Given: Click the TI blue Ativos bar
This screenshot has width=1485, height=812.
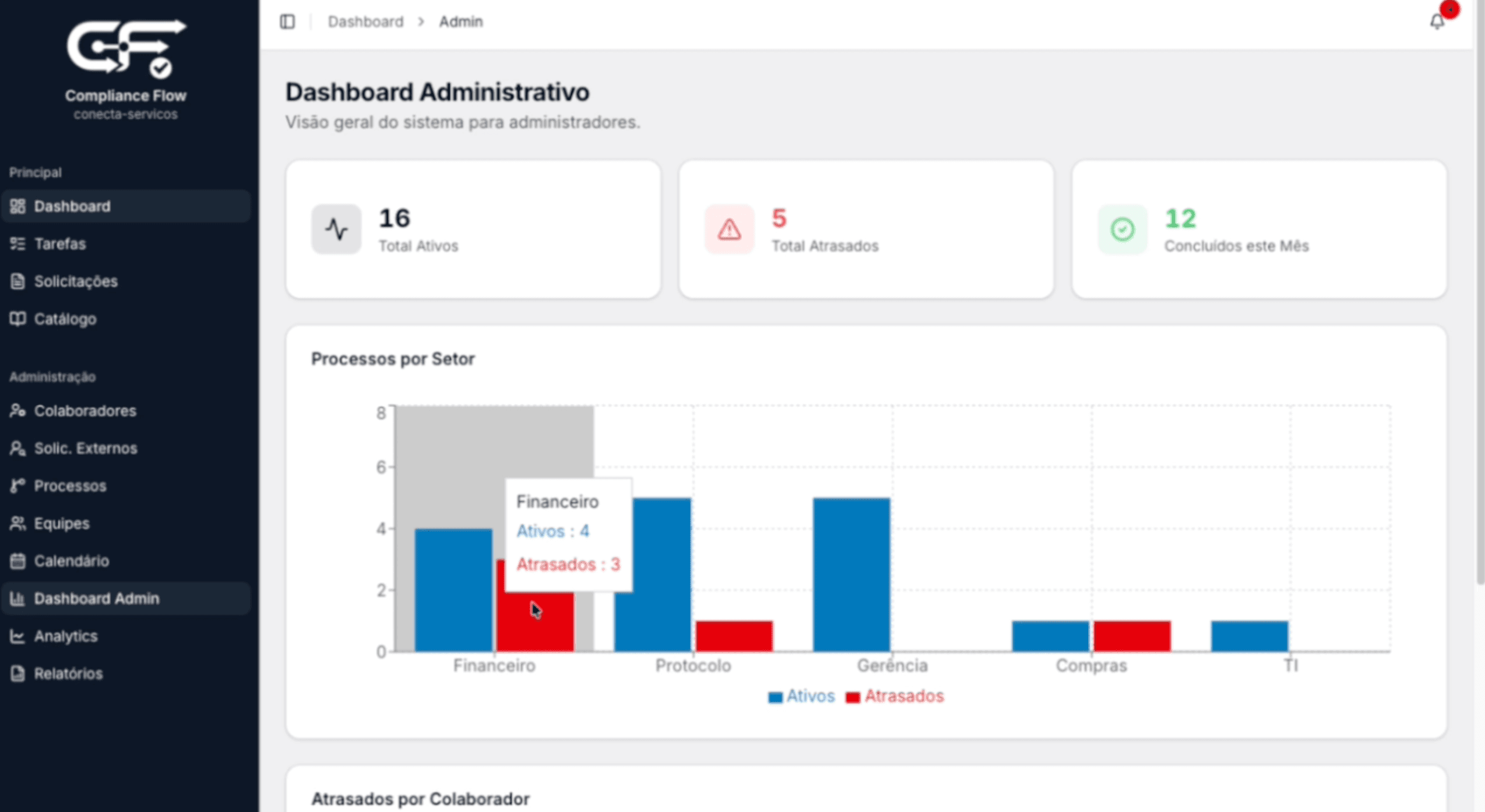Looking at the screenshot, I should 1250,636.
